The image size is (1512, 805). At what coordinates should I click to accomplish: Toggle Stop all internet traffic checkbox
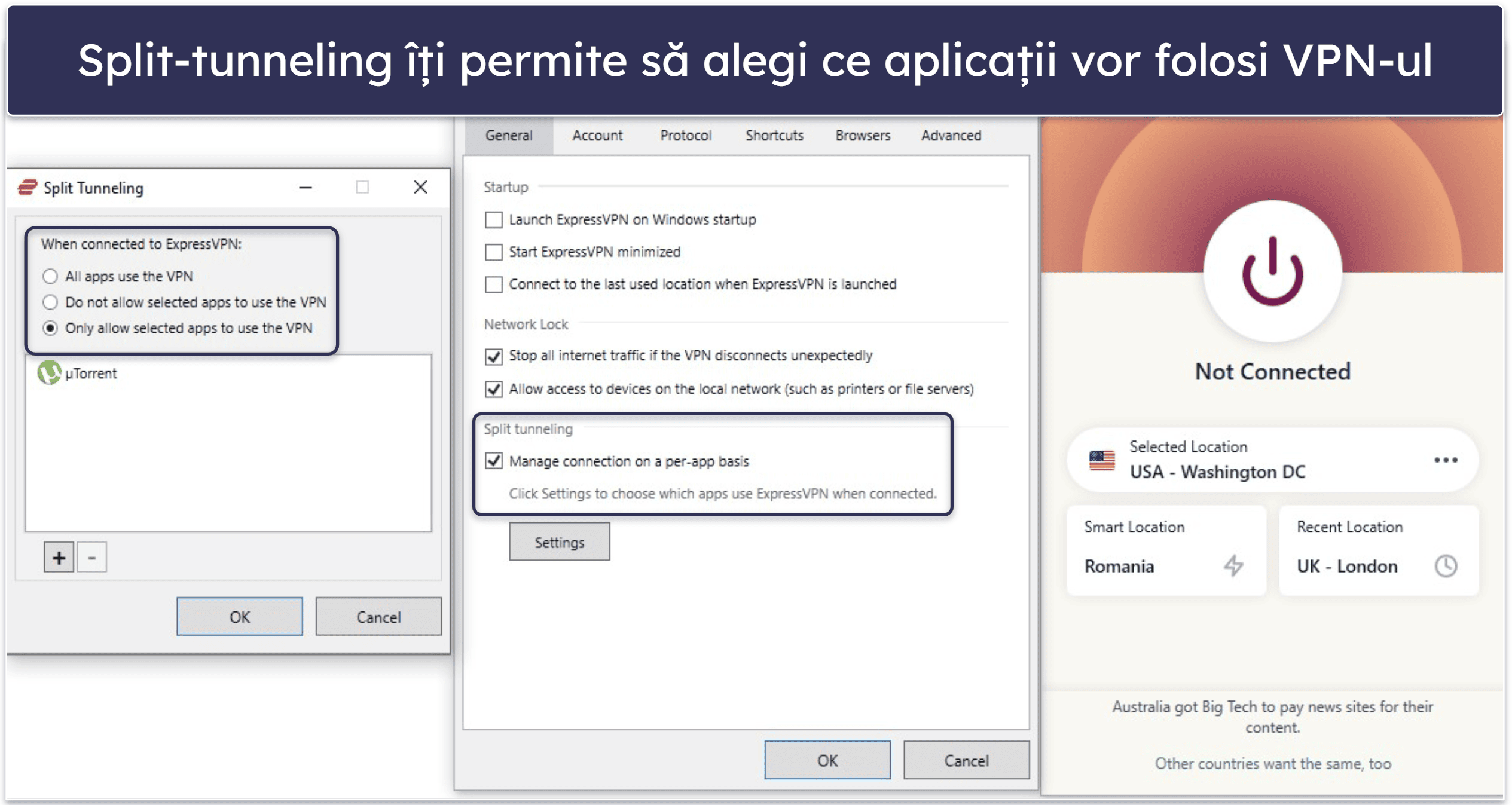click(493, 356)
